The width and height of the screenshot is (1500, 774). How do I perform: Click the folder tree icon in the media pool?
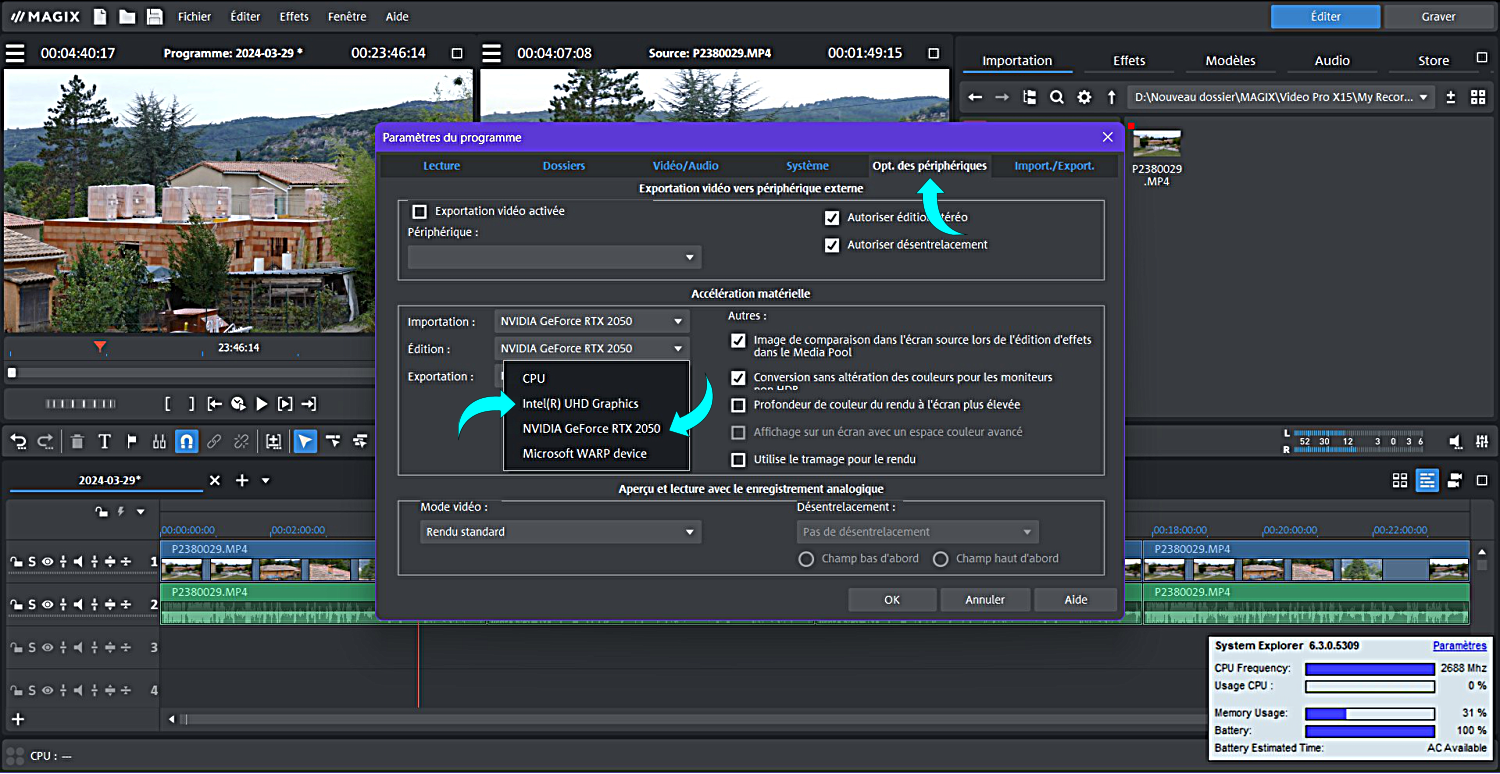[x=1029, y=97]
